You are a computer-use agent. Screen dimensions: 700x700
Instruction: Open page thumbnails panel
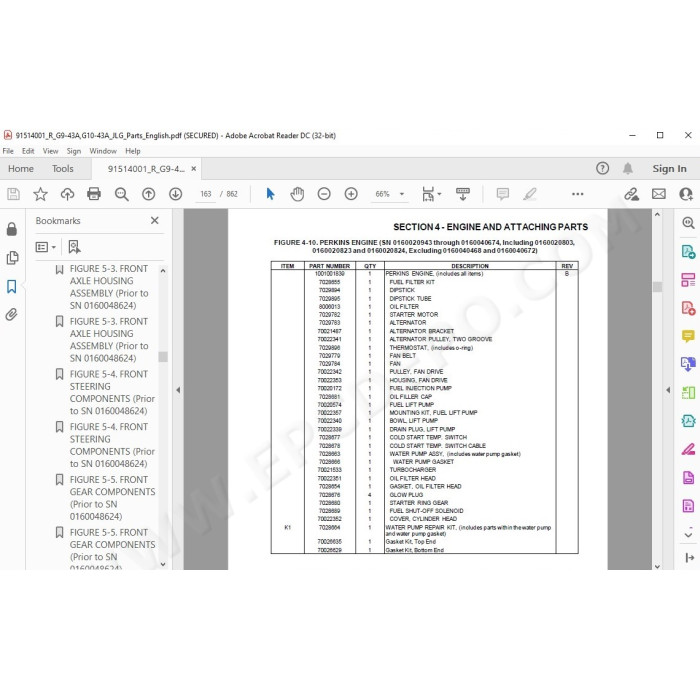12,258
